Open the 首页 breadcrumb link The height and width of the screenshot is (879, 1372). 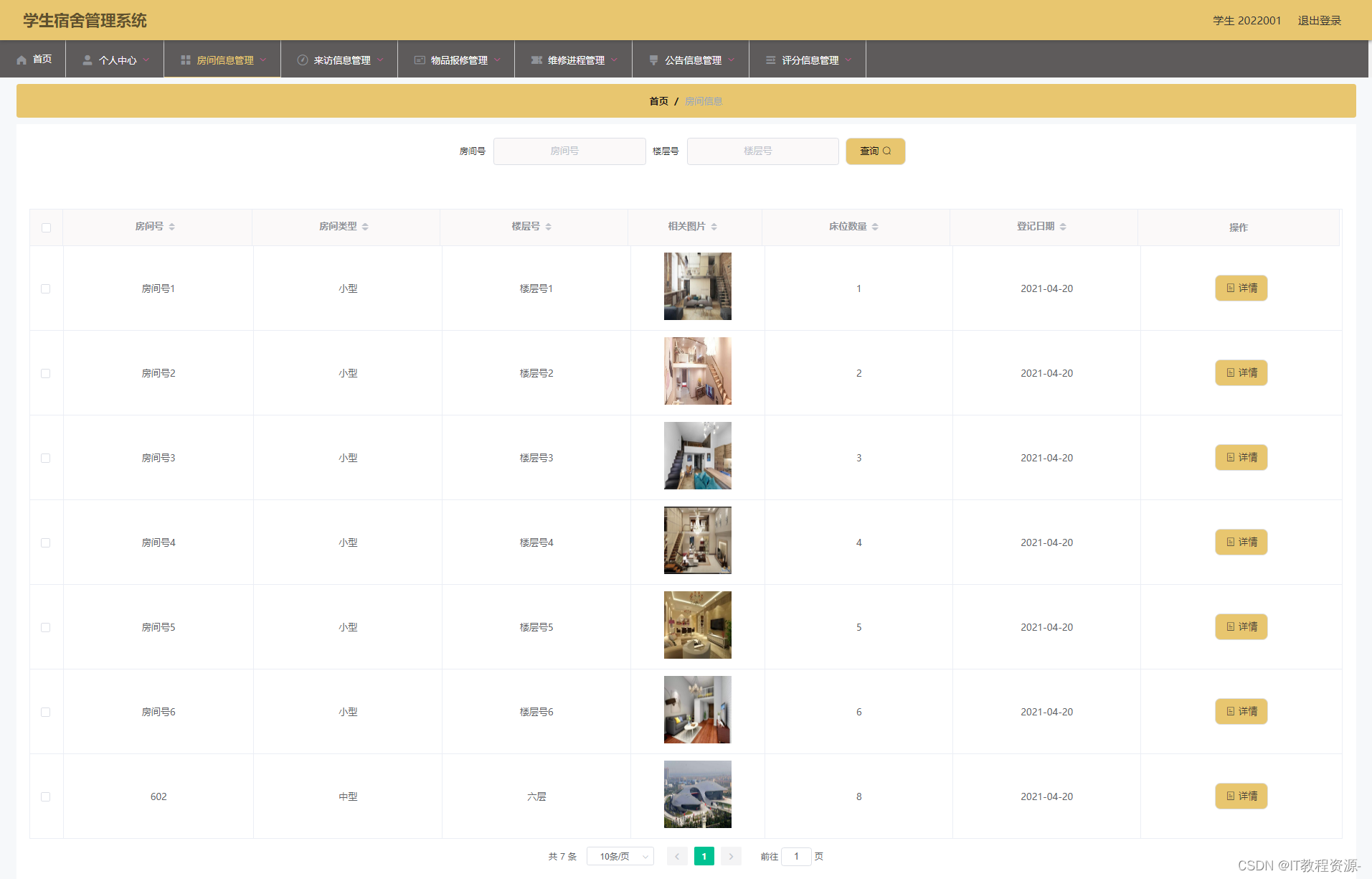pos(658,101)
